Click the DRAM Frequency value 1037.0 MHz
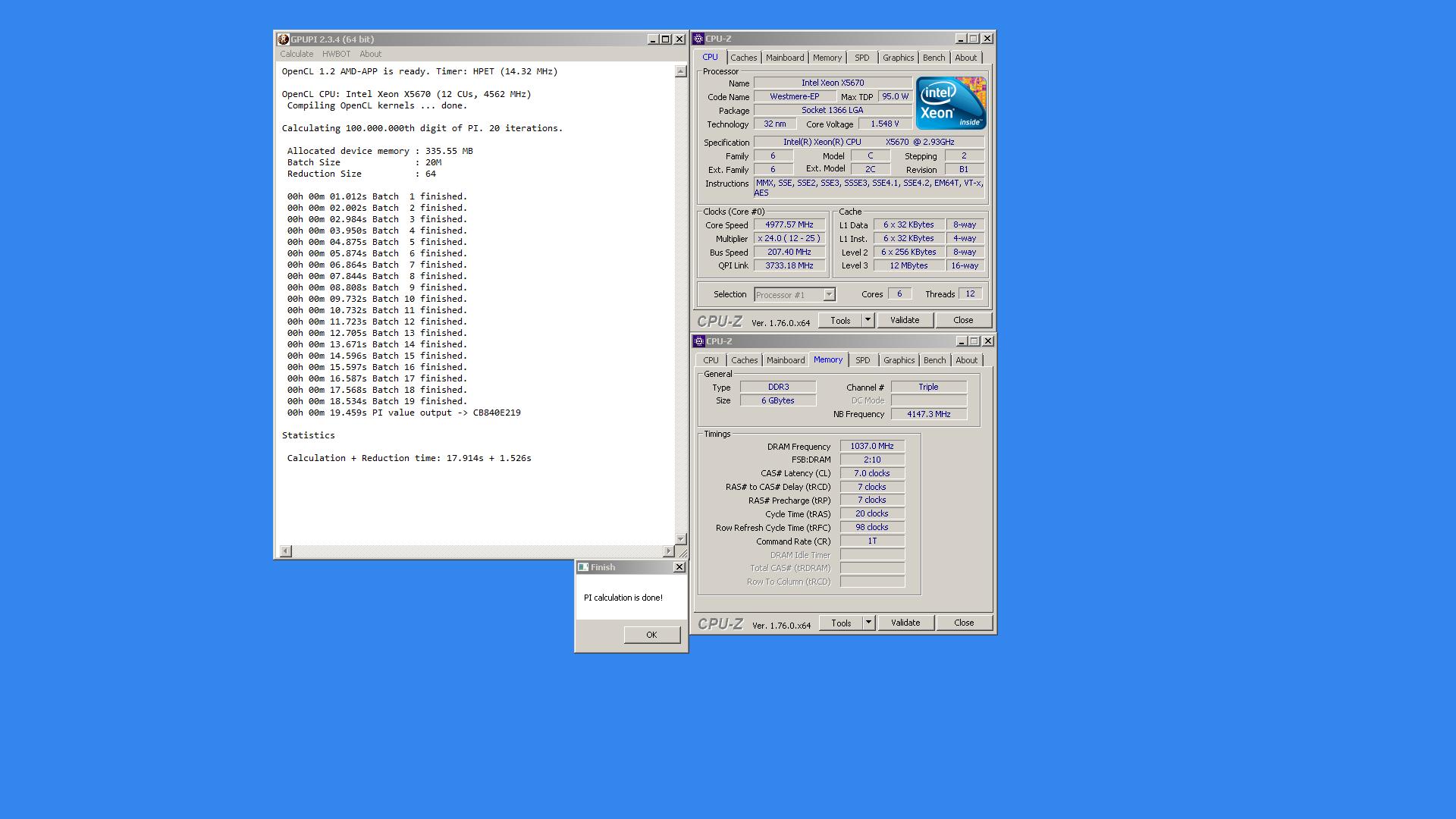 (872, 447)
